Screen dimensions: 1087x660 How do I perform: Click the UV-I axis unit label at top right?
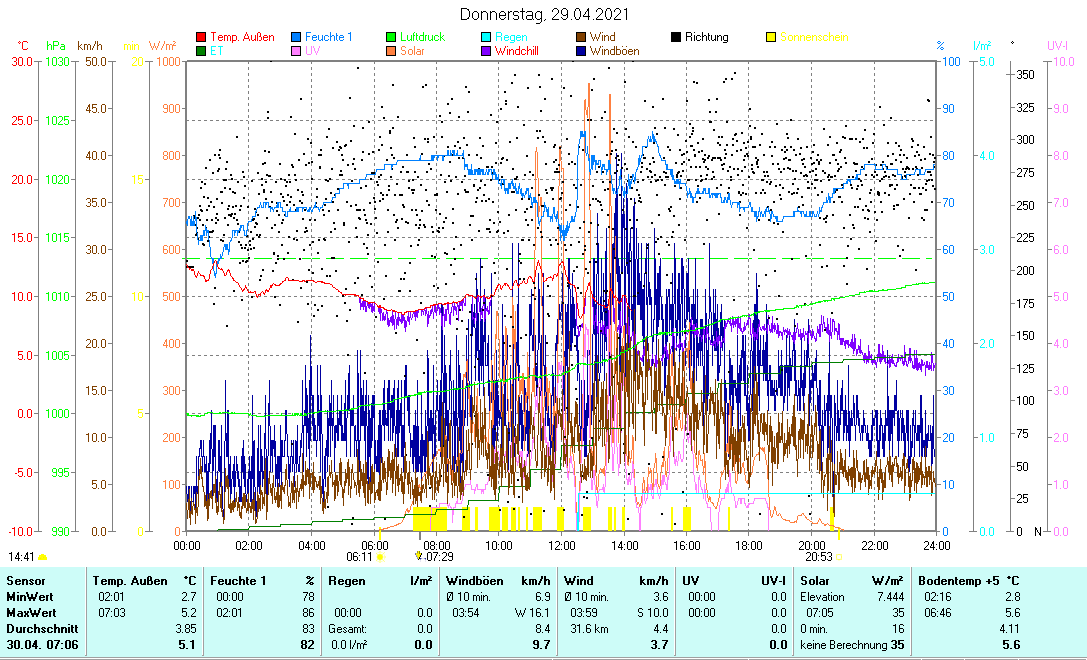click(x=1057, y=46)
